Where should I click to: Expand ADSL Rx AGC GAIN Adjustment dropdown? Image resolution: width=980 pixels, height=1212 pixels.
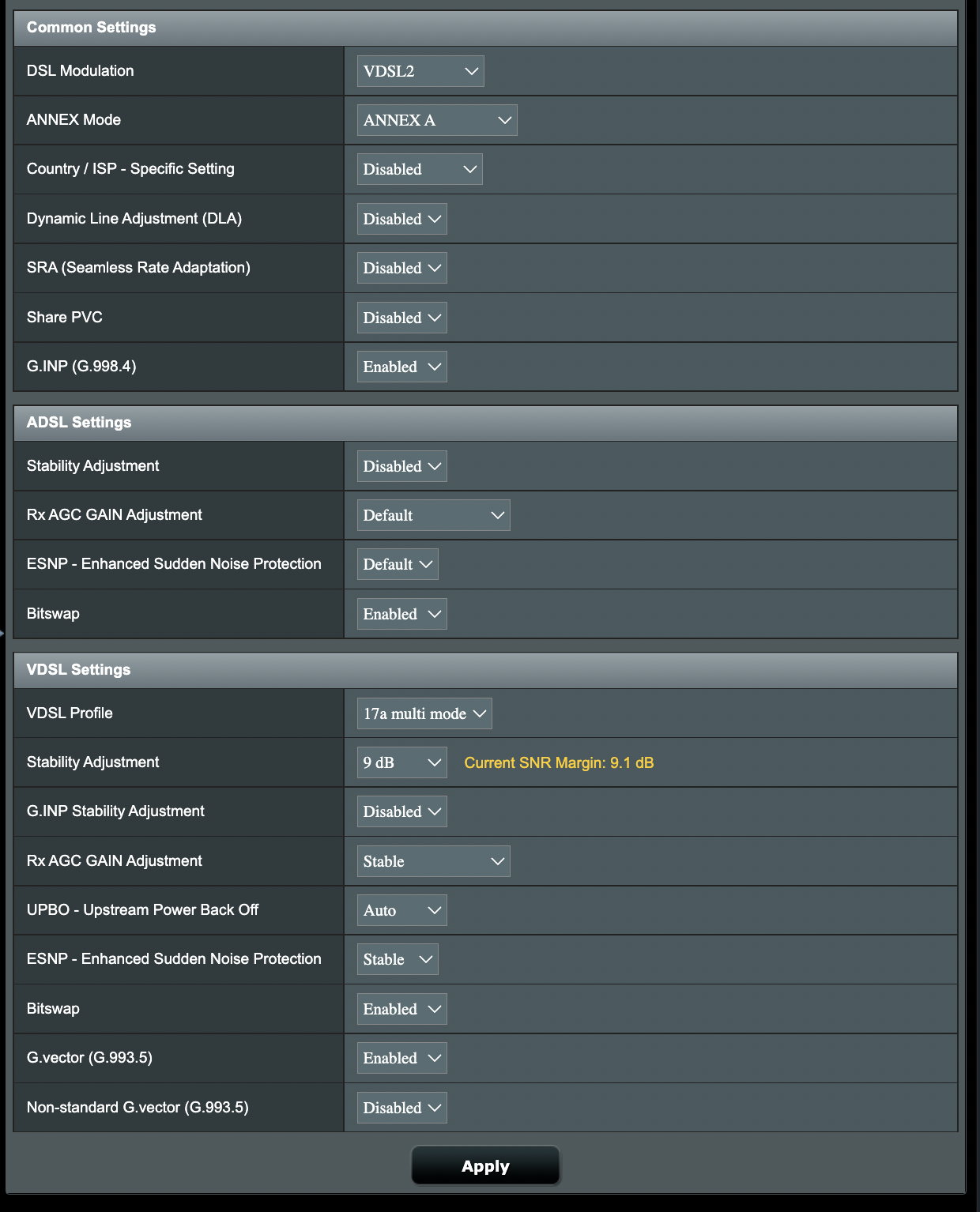(433, 515)
